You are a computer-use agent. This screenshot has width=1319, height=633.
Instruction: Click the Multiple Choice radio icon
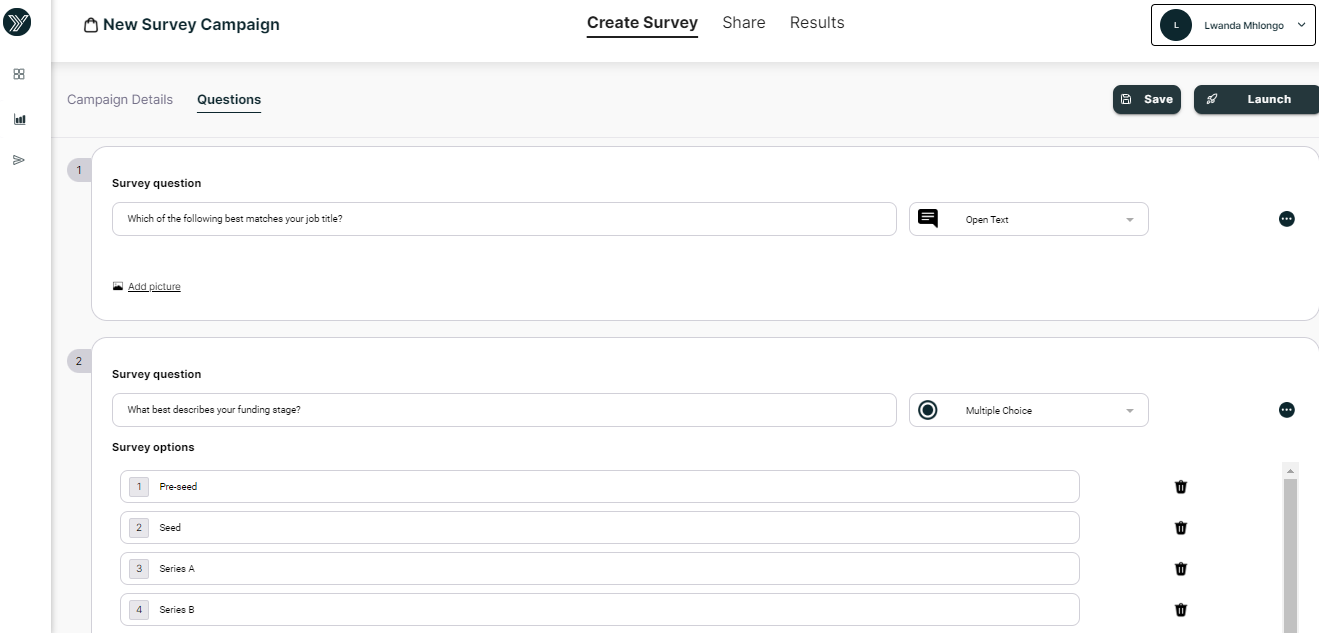click(x=928, y=410)
